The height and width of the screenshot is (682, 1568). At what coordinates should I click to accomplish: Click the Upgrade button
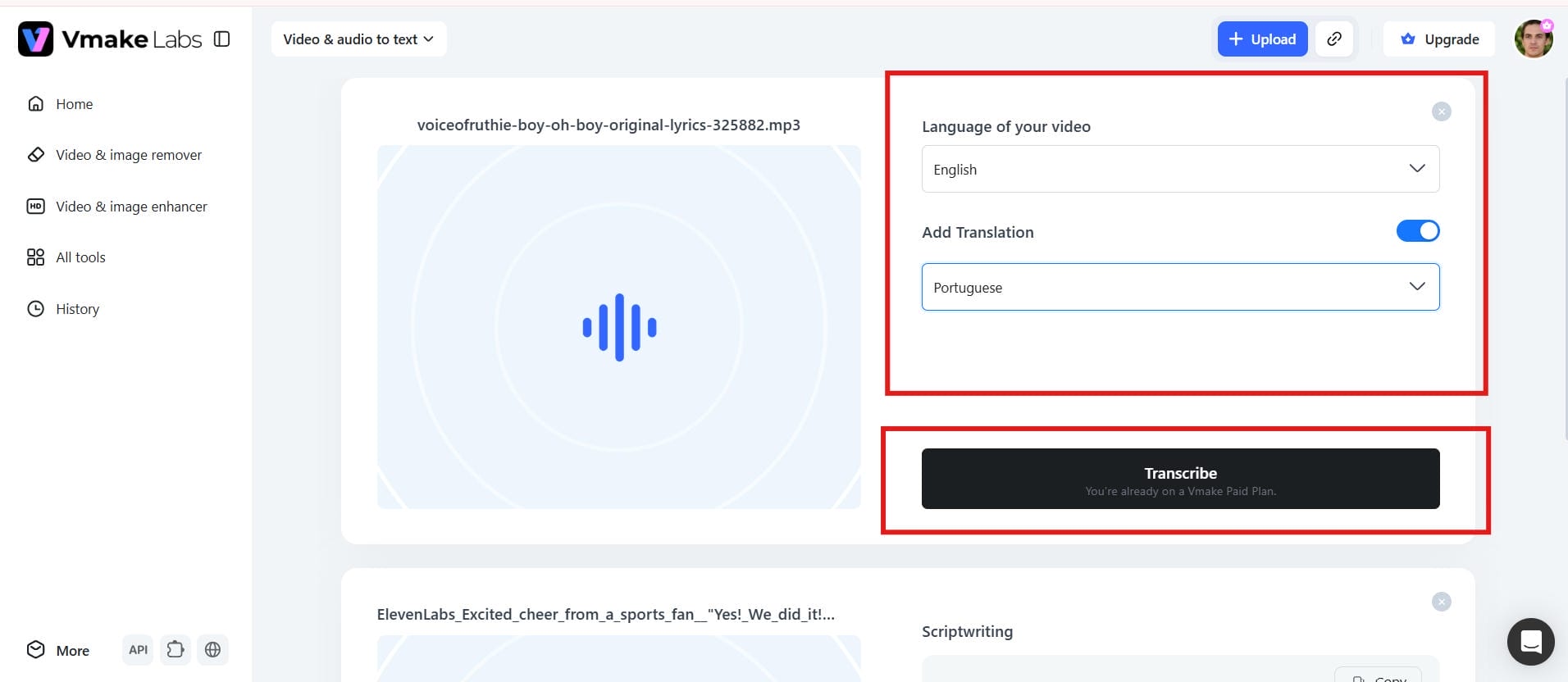coord(1439,39)
